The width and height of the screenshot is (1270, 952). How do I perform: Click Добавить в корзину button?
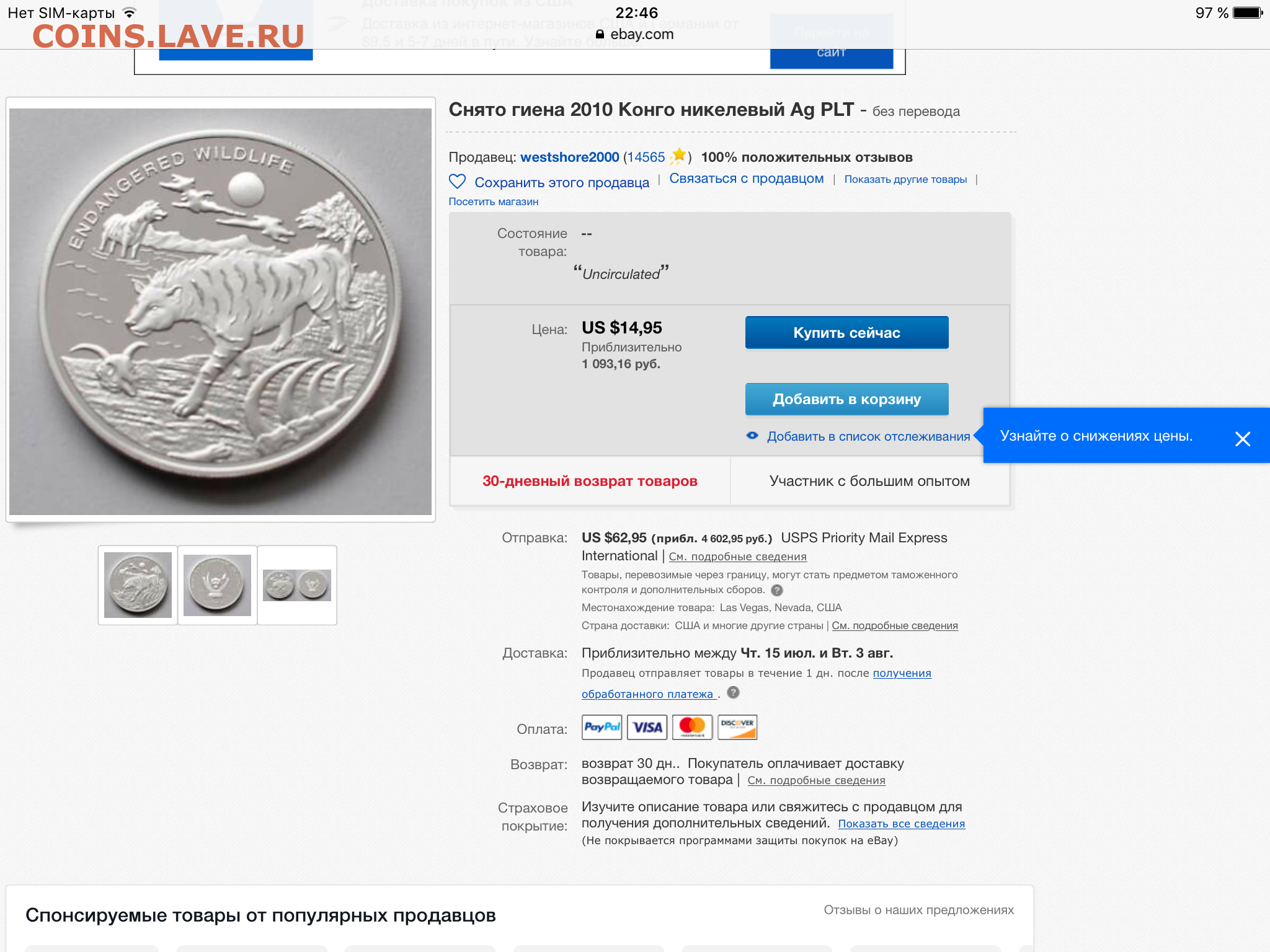pyautogui.click(x=846, y=399)
